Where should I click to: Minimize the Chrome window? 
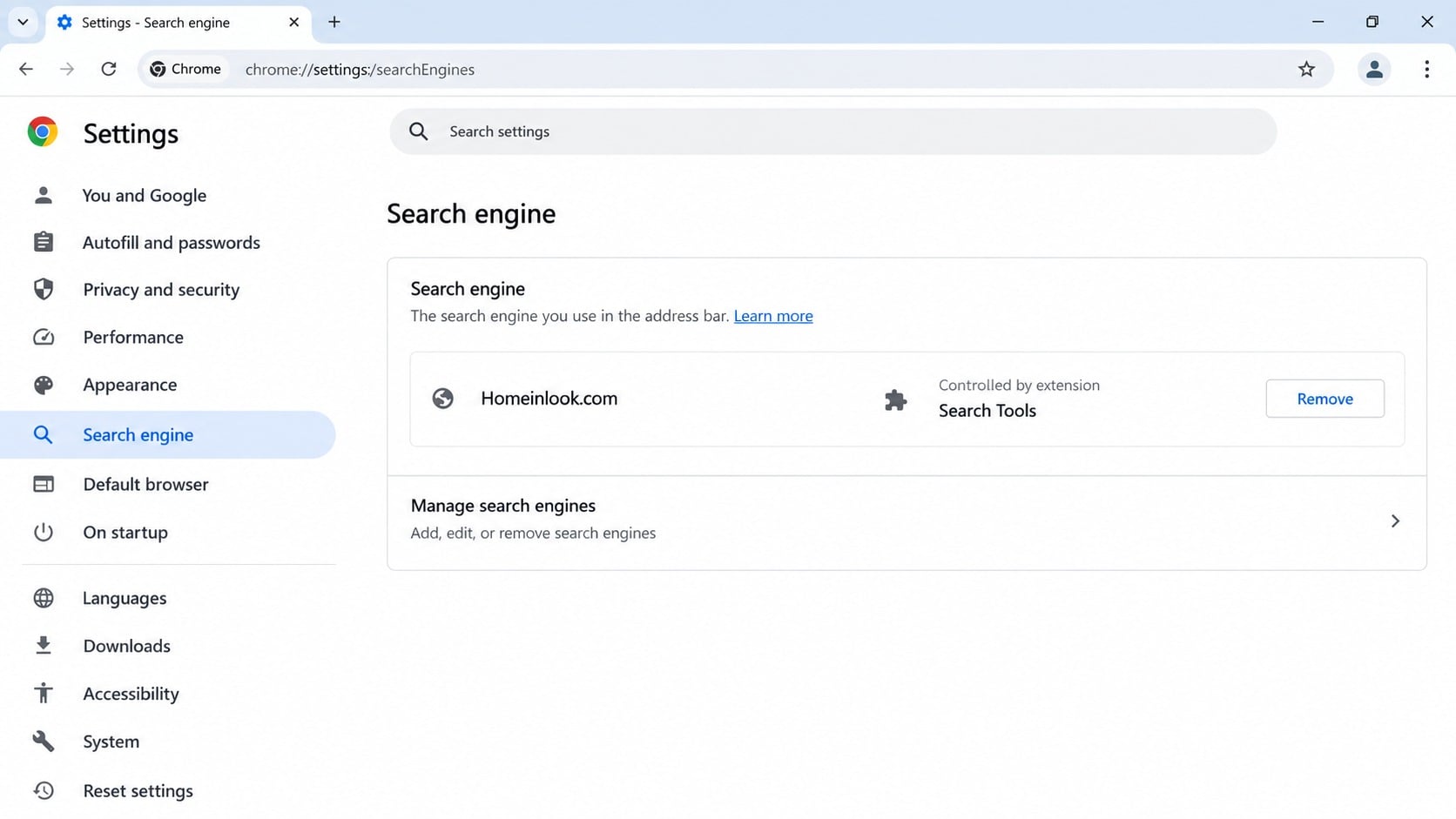tap(1318, 22)
